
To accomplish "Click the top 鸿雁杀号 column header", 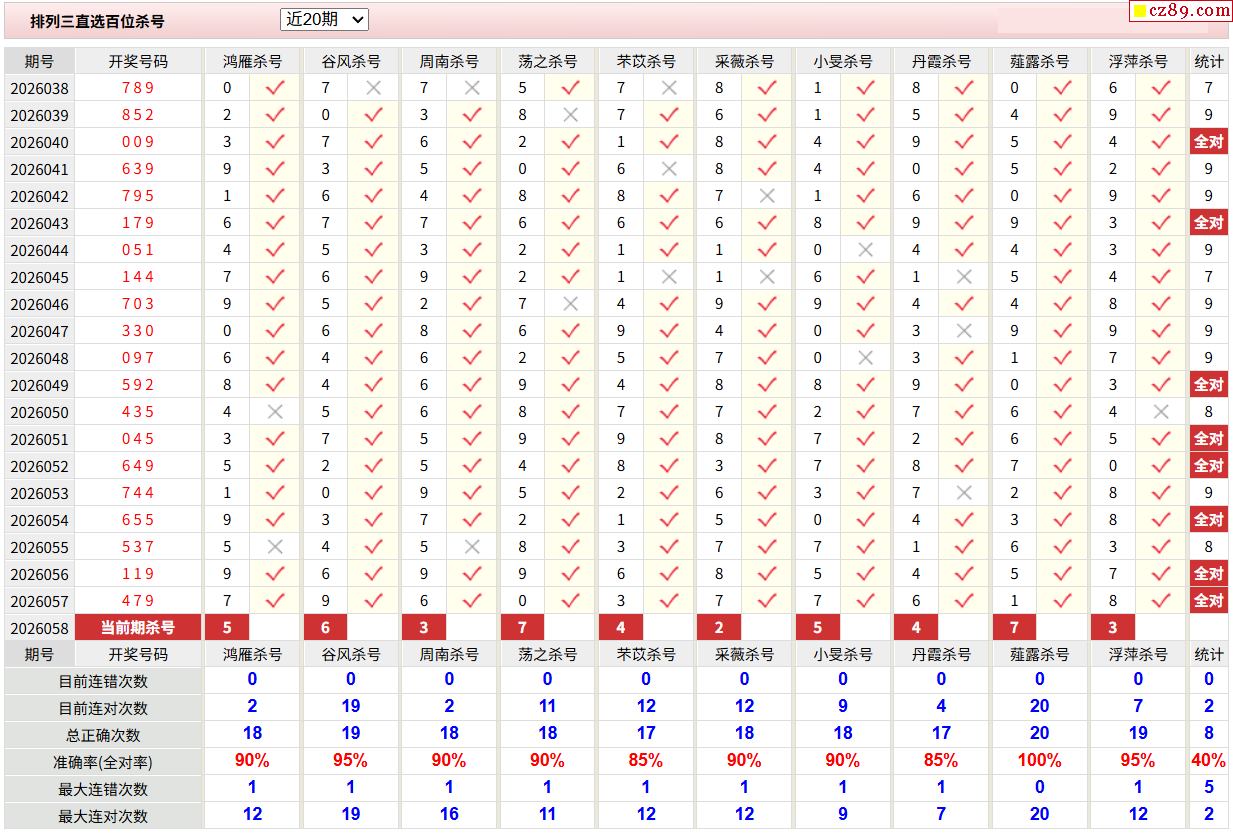I will [252, 61].
